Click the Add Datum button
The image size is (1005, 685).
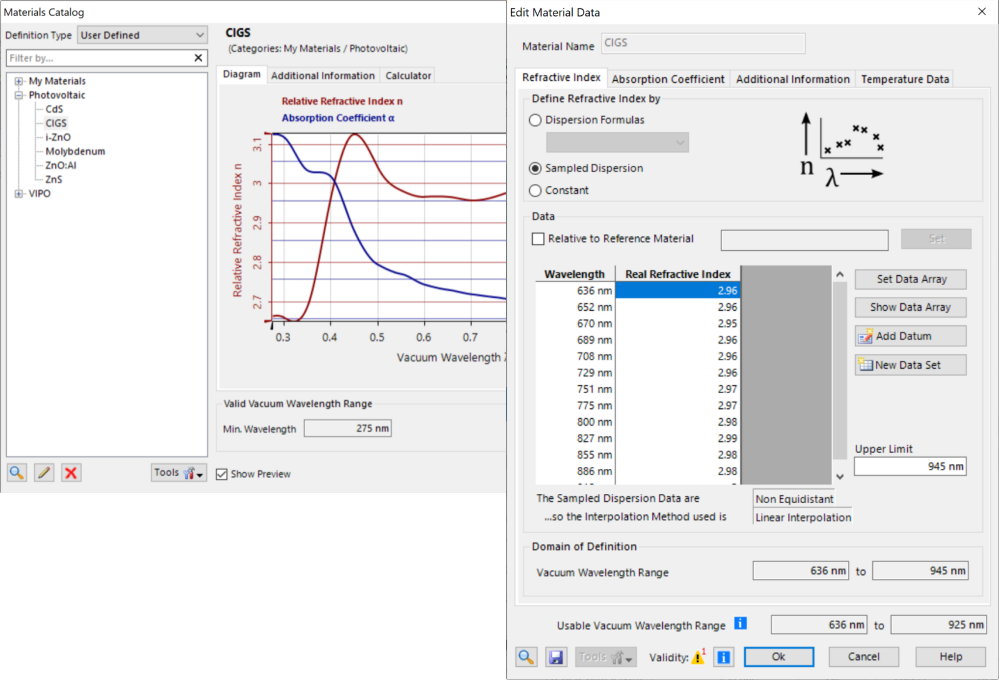(910, 336)
